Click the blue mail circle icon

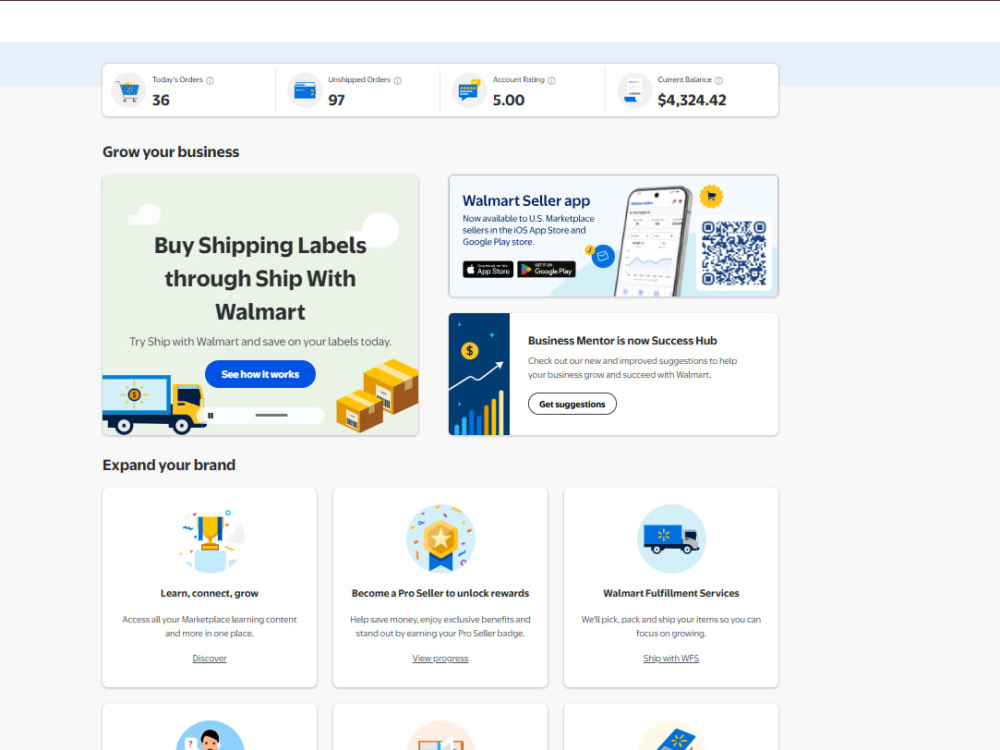(603, 256)
